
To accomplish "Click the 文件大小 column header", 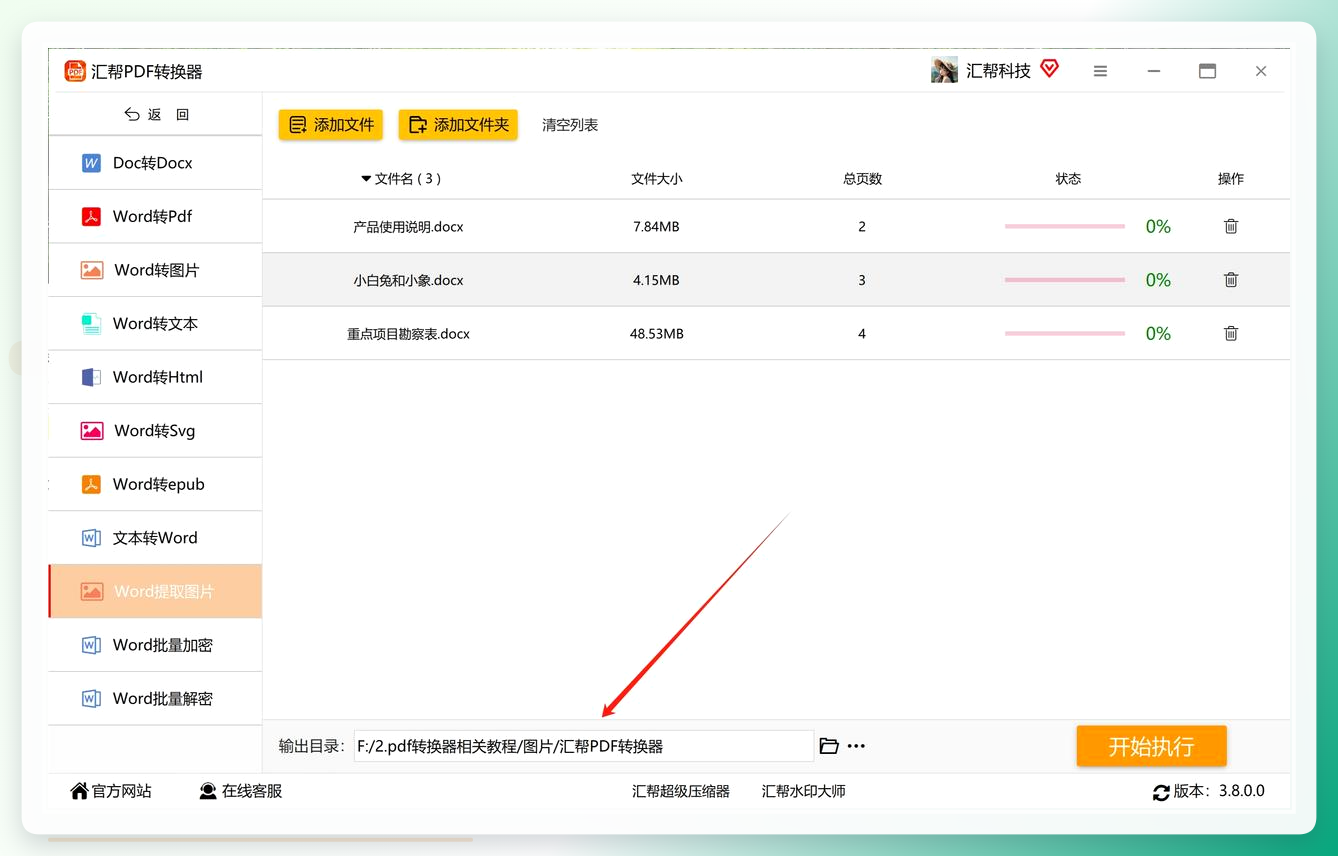I will [x=656, y=179].
